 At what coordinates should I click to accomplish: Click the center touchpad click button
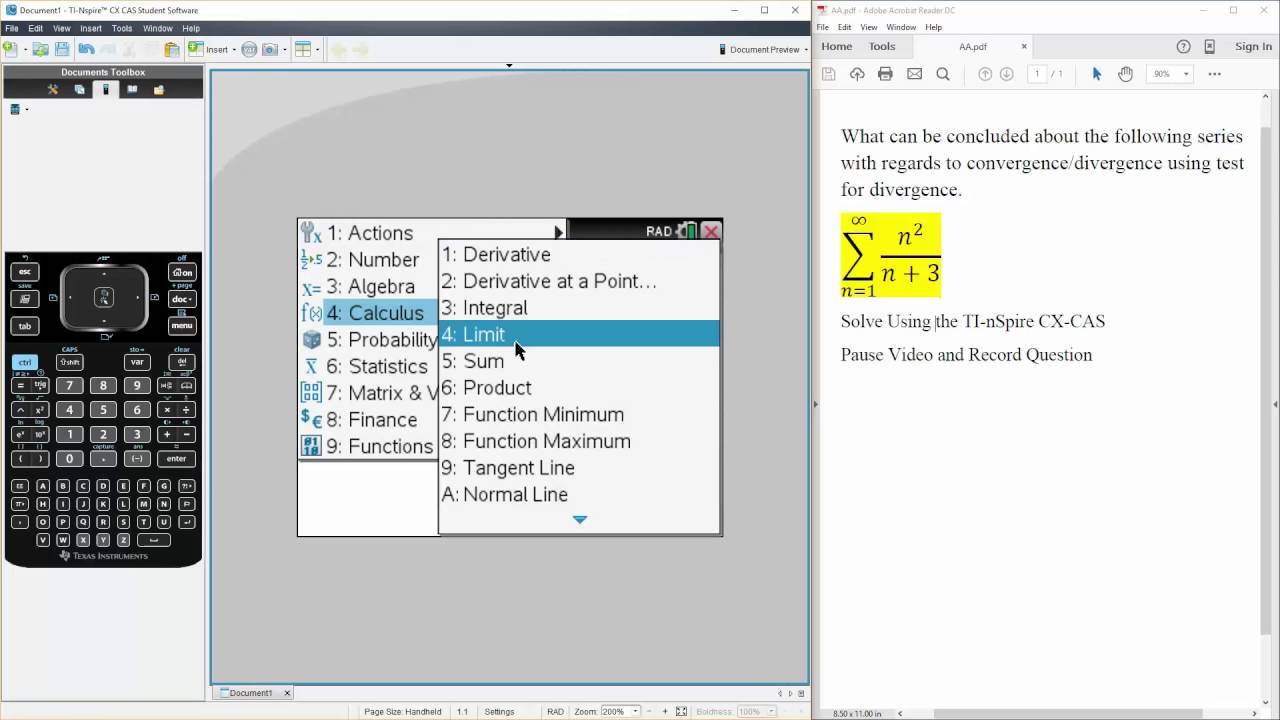click(x=104, y=297)
